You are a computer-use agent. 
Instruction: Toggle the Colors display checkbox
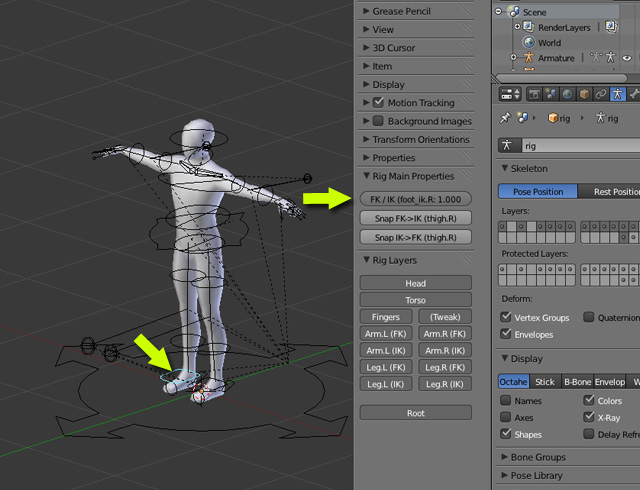pyautogui.click(x=589, y=400)
